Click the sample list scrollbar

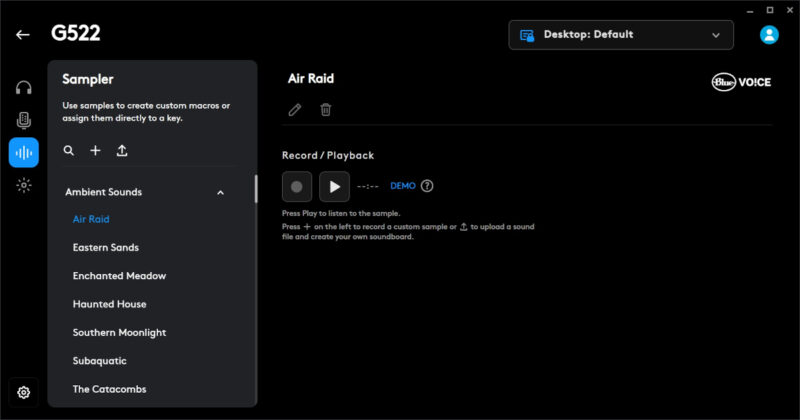point(256,189)
